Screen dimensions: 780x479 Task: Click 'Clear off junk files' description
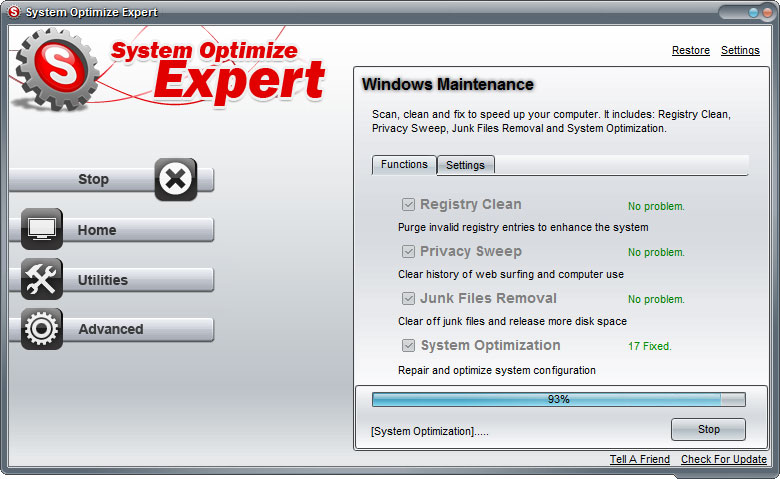(512, 321)
